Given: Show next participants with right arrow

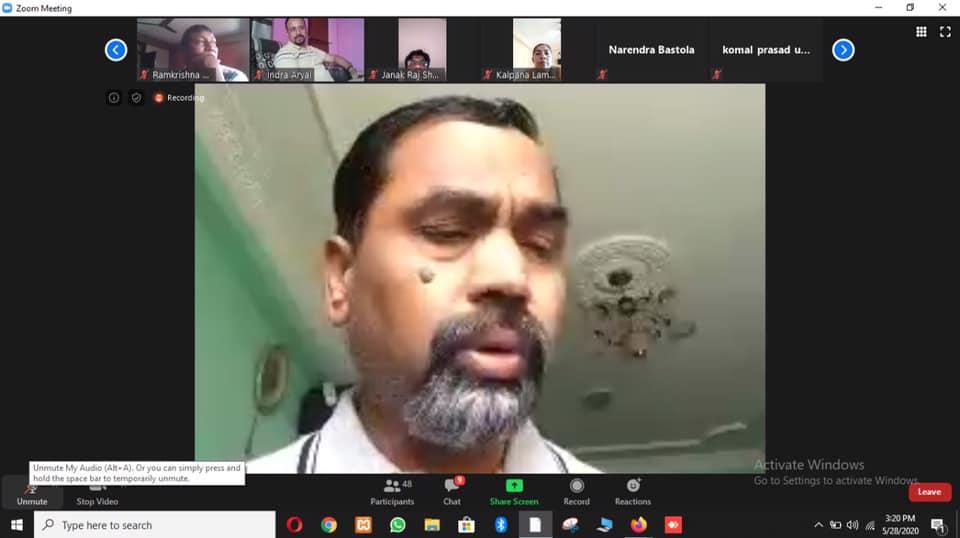Looking at the screenshot, I should click(x=843, y=49).
